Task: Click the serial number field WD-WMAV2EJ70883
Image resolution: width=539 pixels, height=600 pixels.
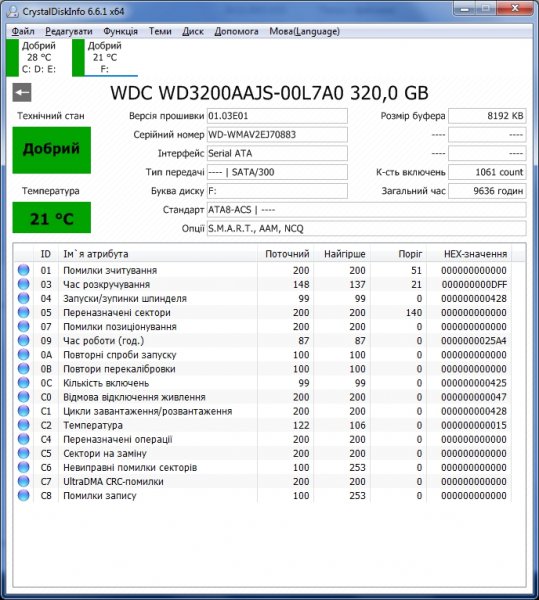Action: click(x=277, y=134)
